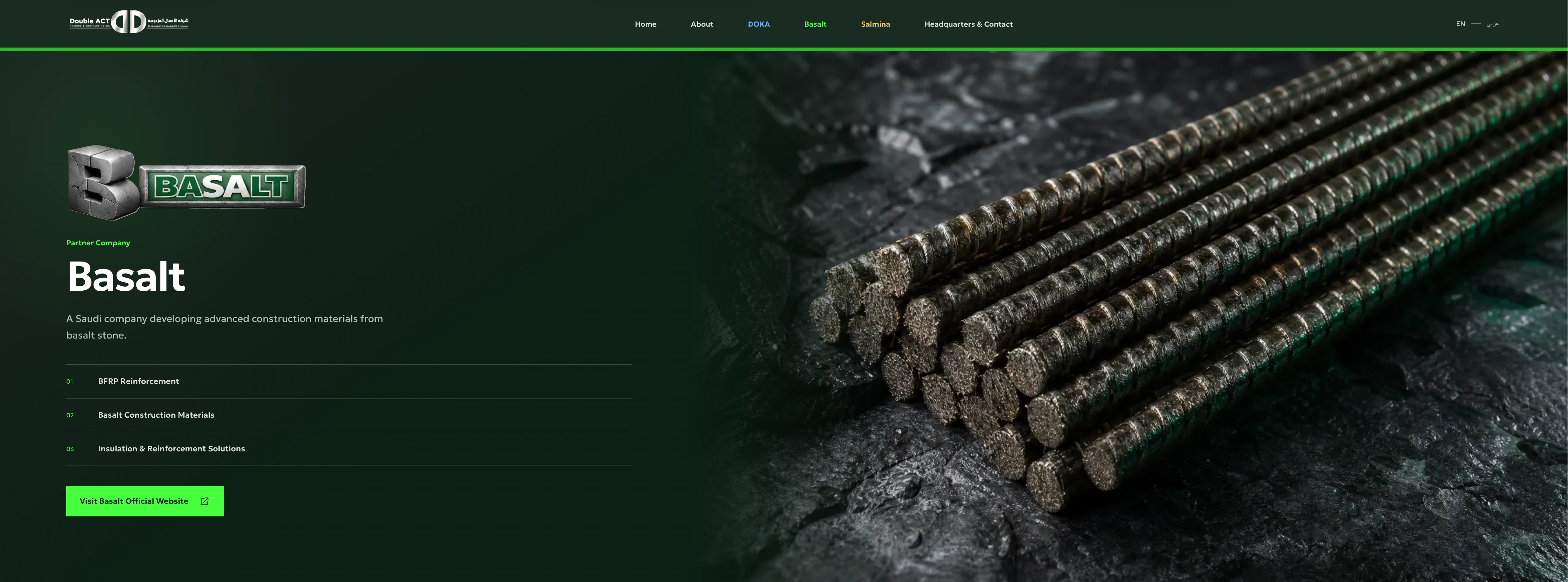1568x582 pixels.
Task: Go to the About page
Action: click(x=702, y=24)
